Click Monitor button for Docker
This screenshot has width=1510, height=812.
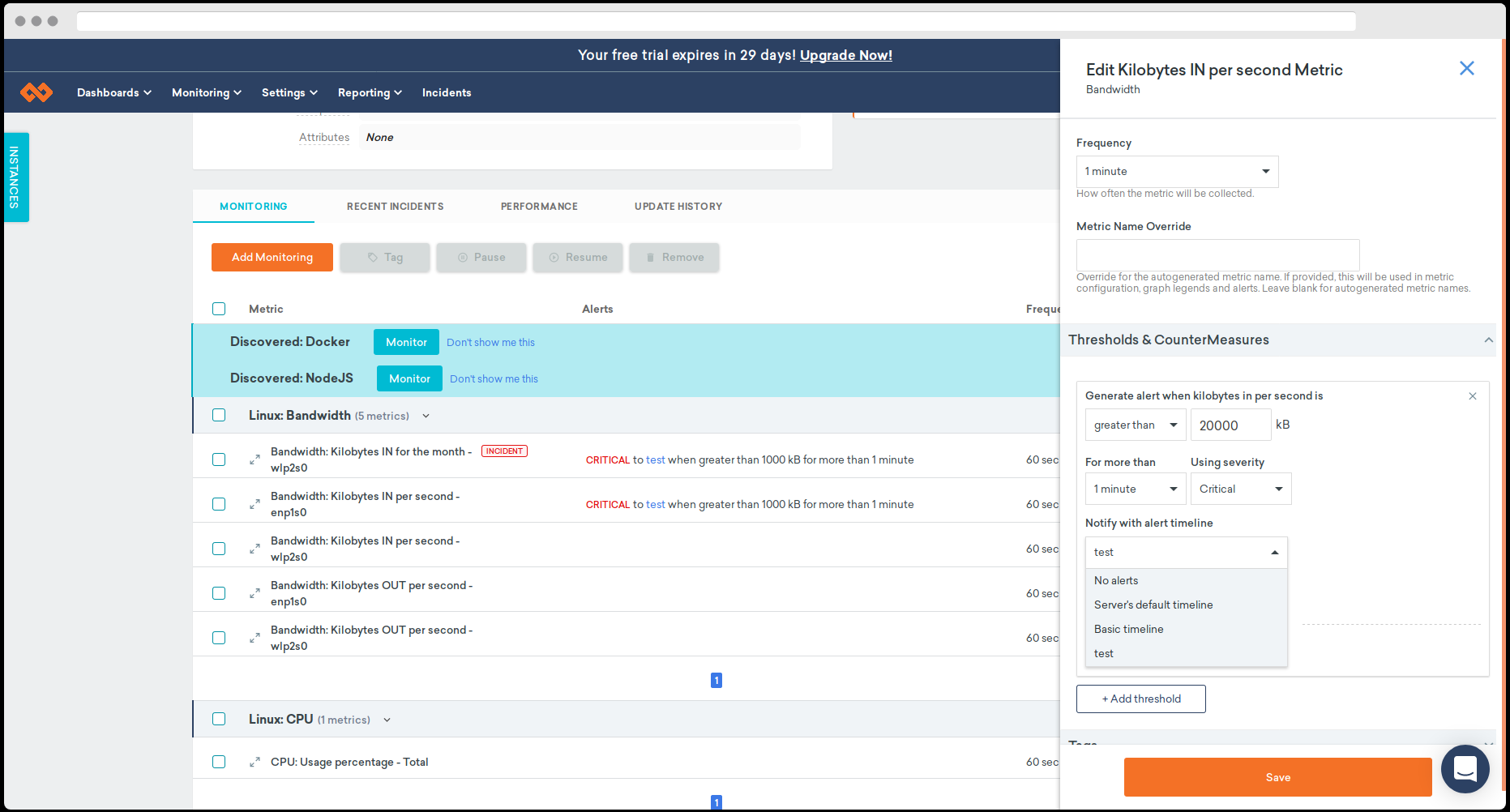[406, 342]
